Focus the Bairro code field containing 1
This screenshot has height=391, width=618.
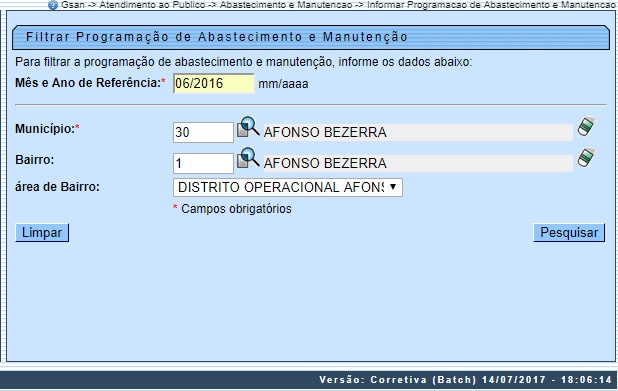tap(203, 163)
